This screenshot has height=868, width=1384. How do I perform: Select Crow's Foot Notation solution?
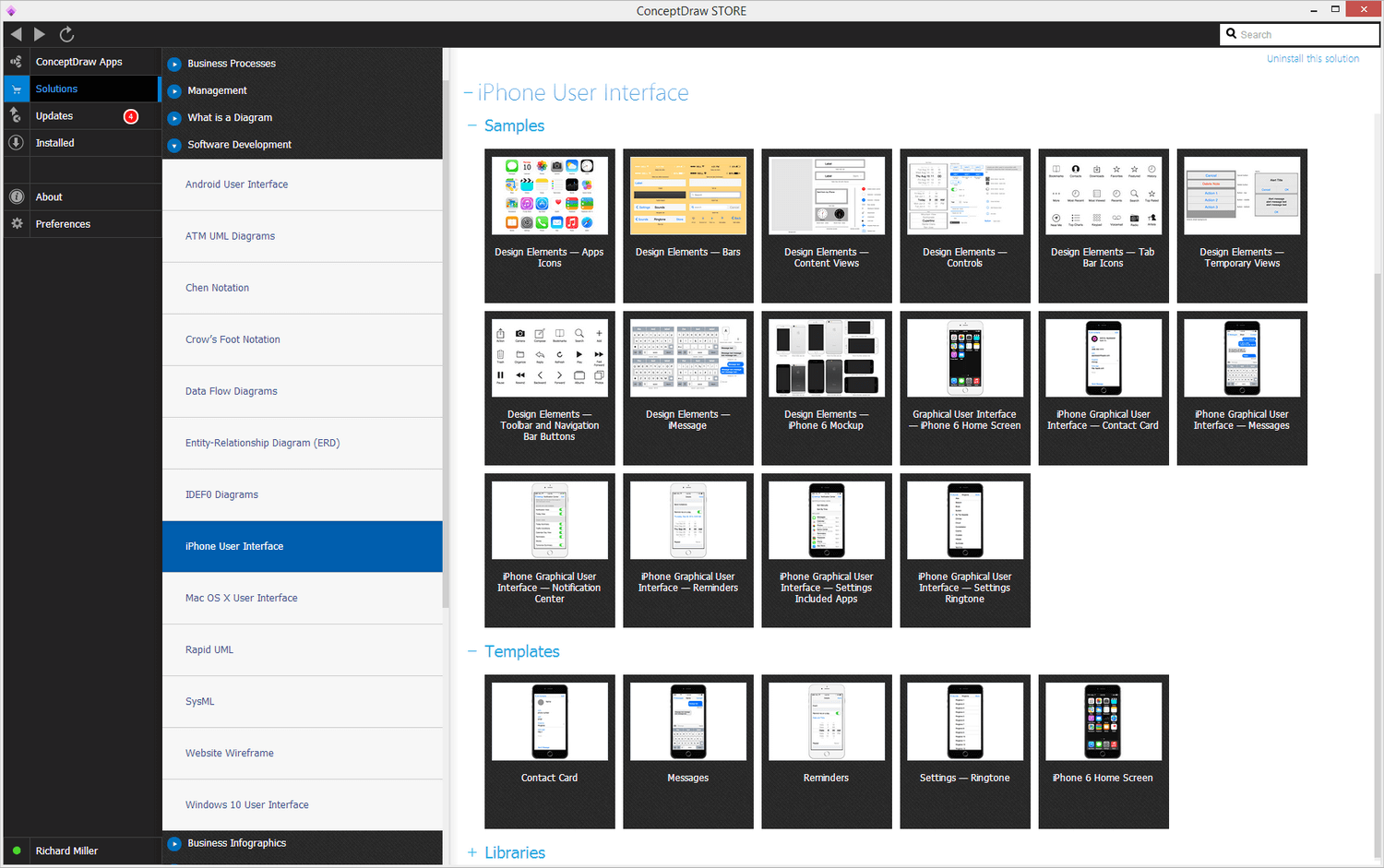302,339
